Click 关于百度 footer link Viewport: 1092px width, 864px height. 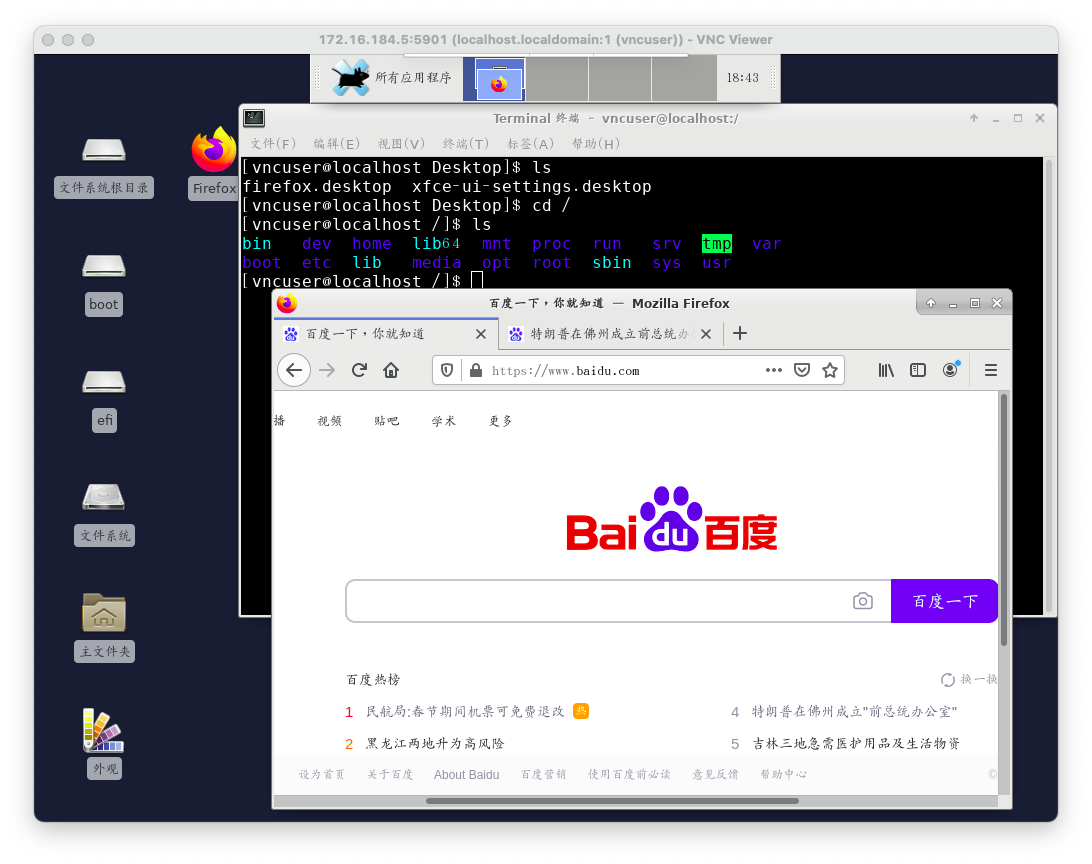[390, 774]
